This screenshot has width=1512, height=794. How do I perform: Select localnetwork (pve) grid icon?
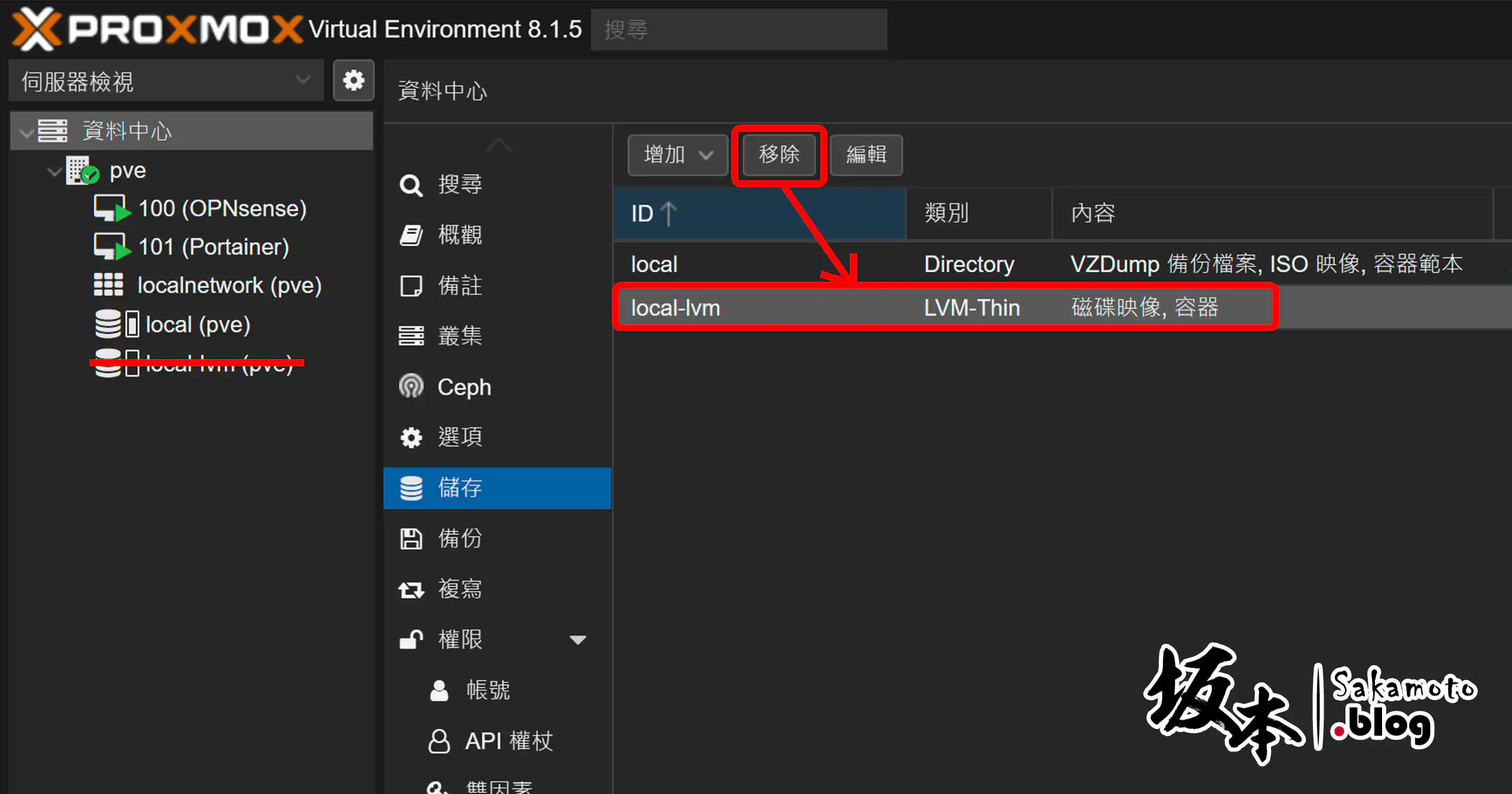[x=109, y=285]
